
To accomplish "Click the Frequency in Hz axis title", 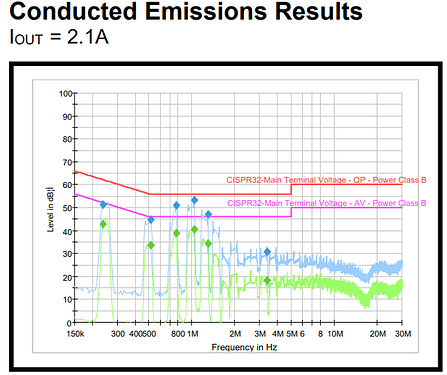I will tap(244, 347).
